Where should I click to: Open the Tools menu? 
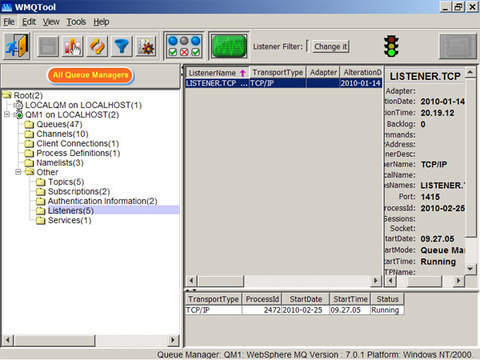(x=76, y=22)
